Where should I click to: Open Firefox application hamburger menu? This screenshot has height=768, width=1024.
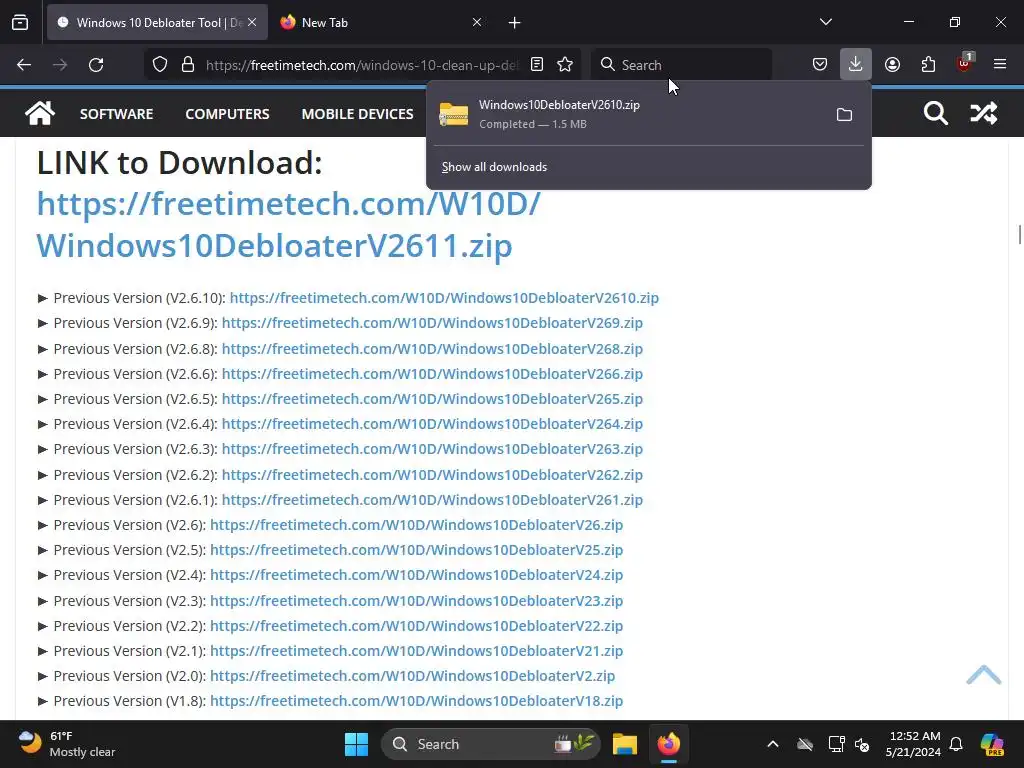coord(1000,65)
